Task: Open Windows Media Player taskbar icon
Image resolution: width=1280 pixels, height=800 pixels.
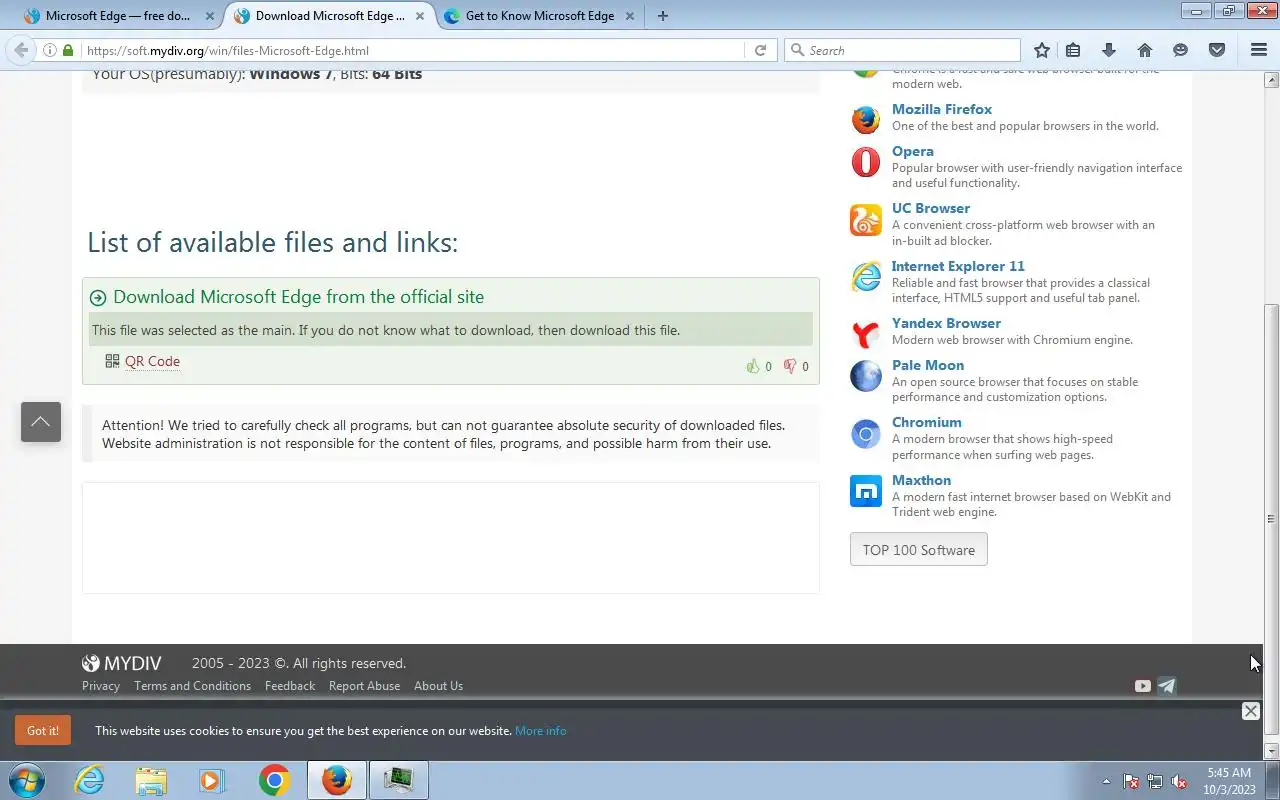Action: click(213, 780)
